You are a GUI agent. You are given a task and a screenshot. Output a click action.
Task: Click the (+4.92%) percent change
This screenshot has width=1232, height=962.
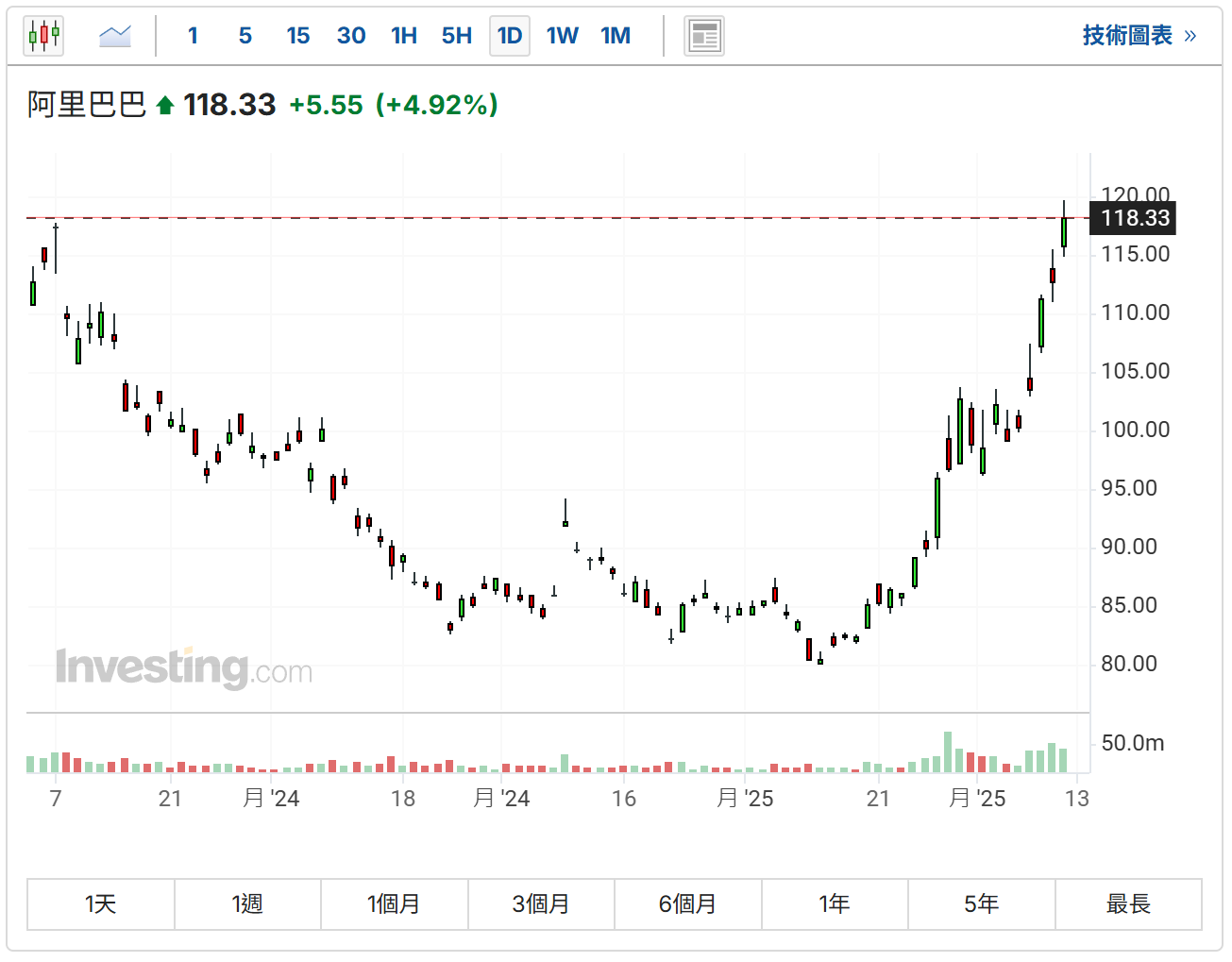(x=437, y=105)
